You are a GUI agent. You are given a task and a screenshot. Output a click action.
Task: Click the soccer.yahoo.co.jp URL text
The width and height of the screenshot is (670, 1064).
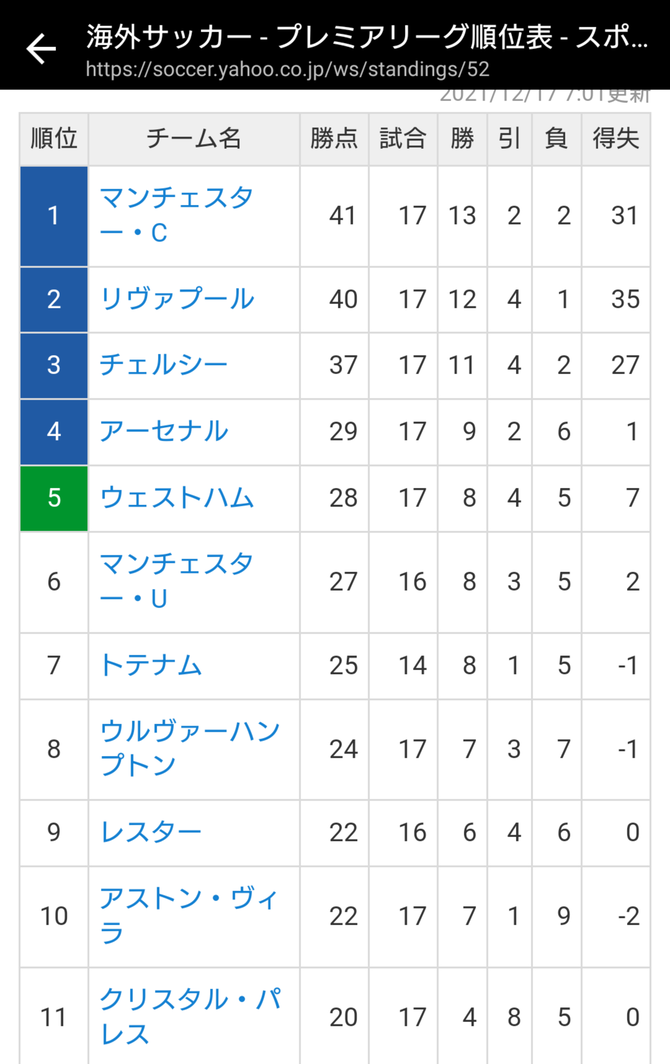click(x=287, y=69)
